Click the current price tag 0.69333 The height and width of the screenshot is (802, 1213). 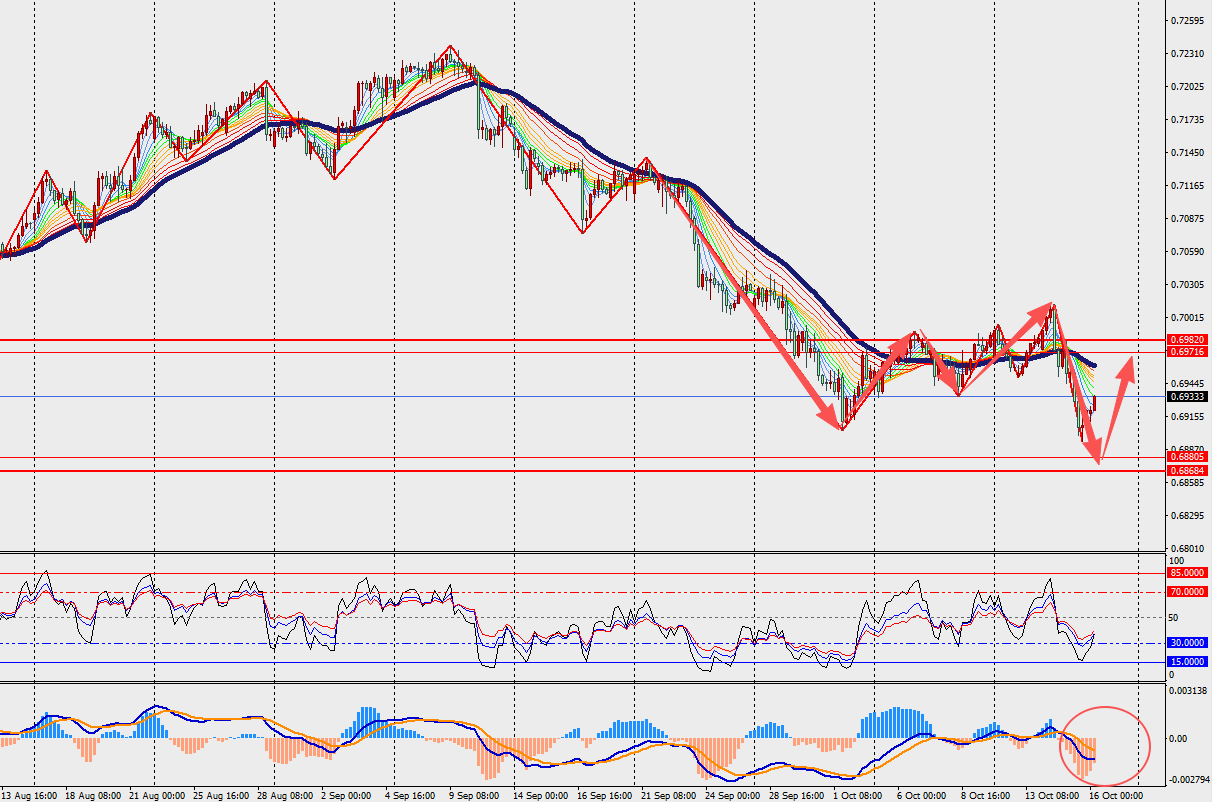(x=1188, y=396)
